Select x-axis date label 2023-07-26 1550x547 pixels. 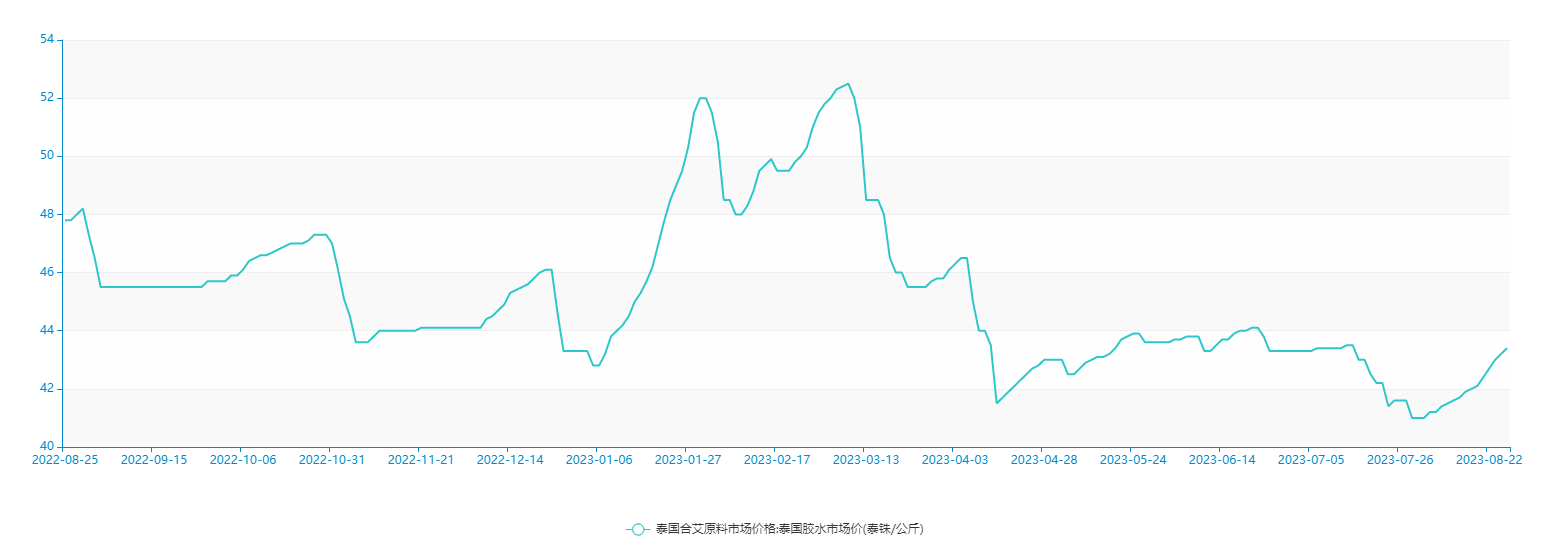click(1400, 460)
